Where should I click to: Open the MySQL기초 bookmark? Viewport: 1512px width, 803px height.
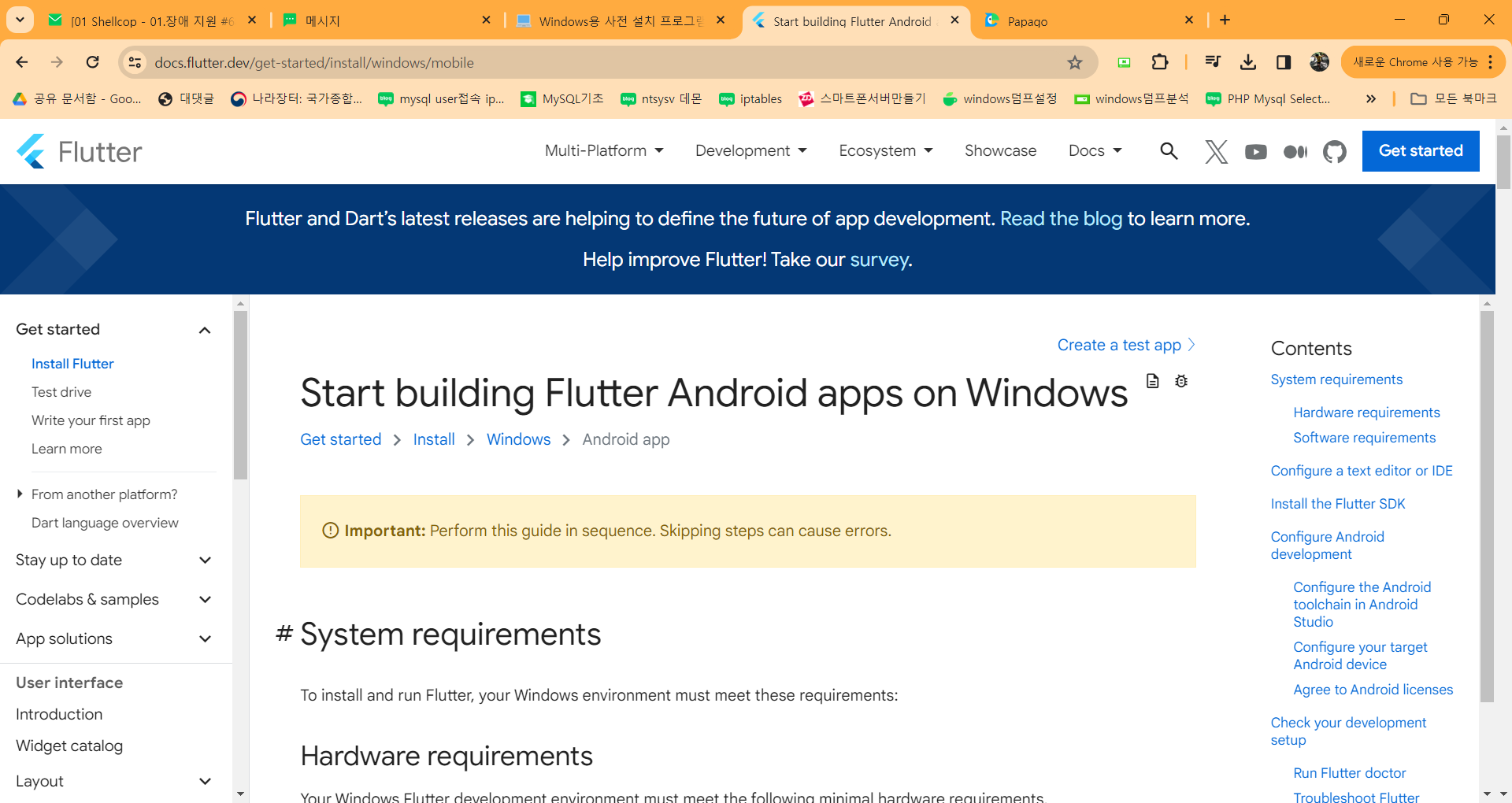[562, 98]
